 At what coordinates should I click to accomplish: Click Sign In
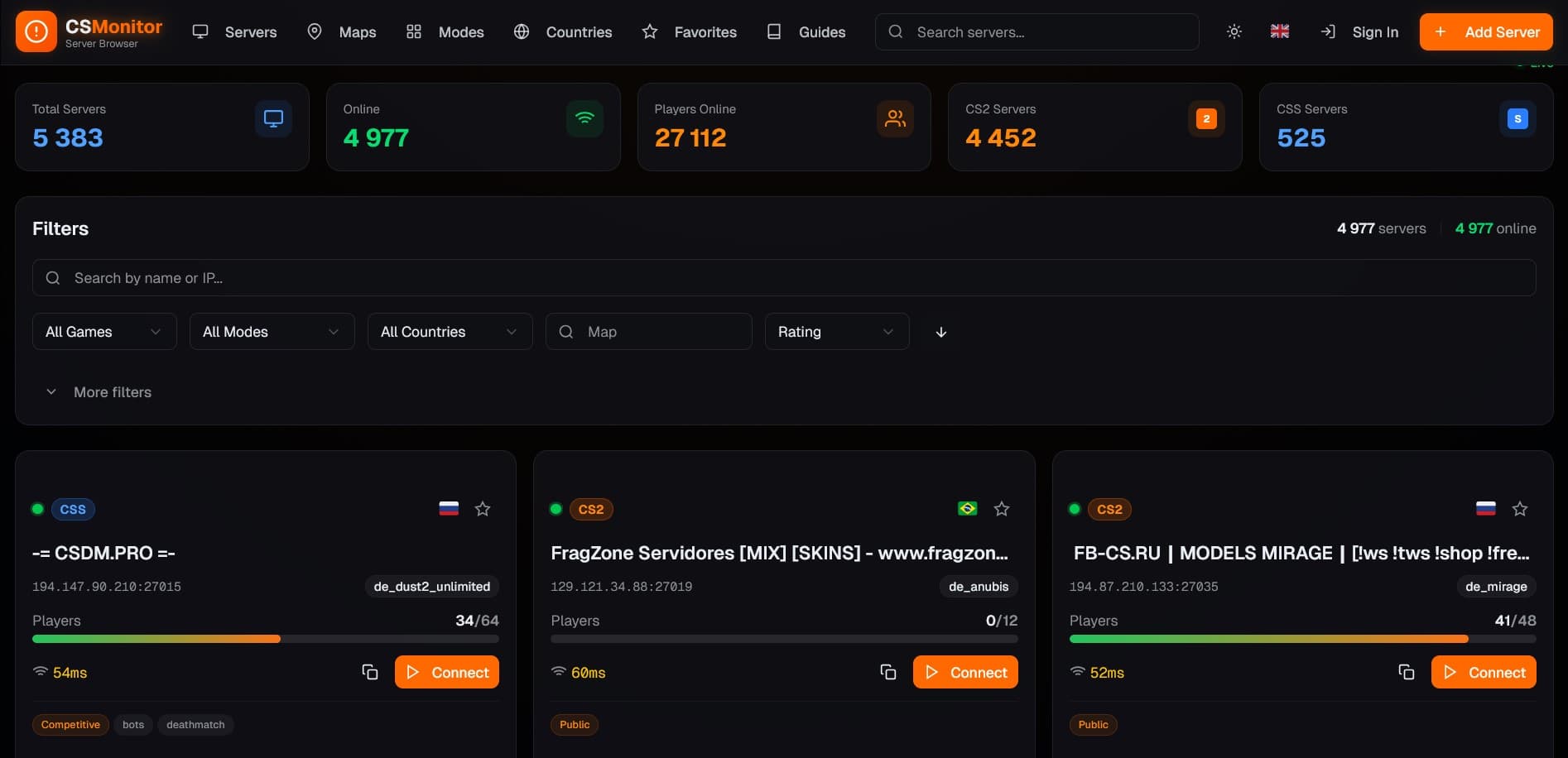[1374, 31]
